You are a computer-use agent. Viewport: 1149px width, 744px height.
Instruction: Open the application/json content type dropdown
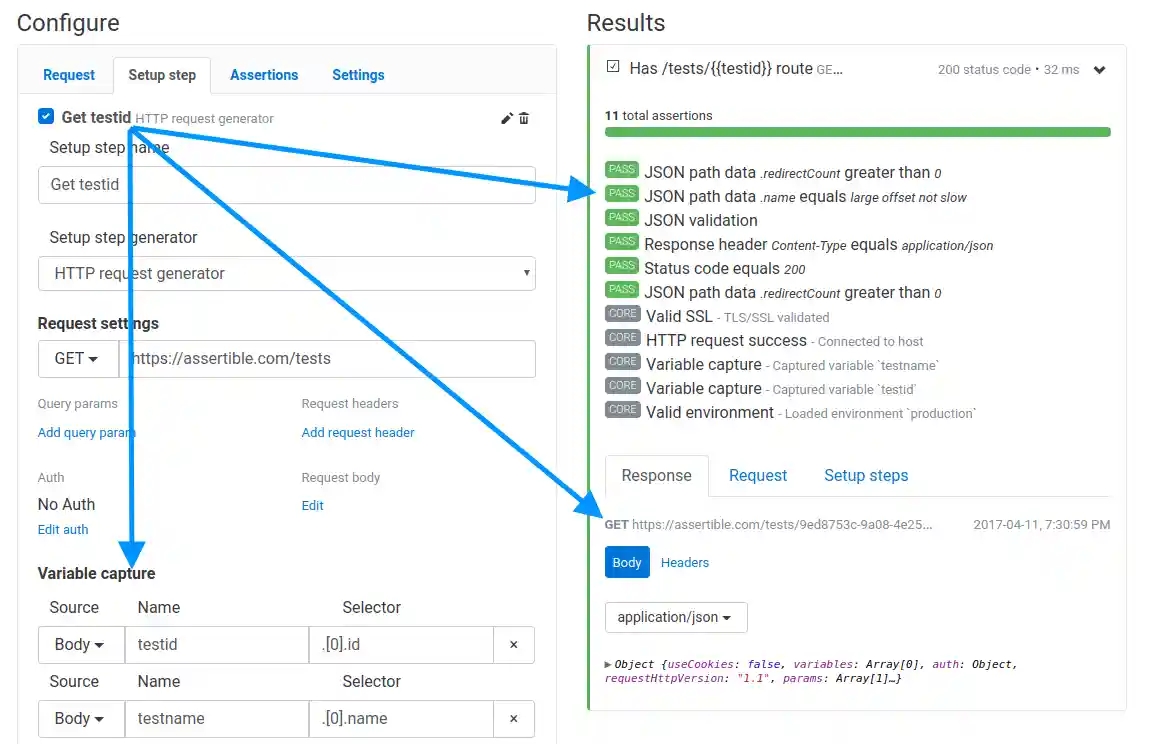pos(675,617)
